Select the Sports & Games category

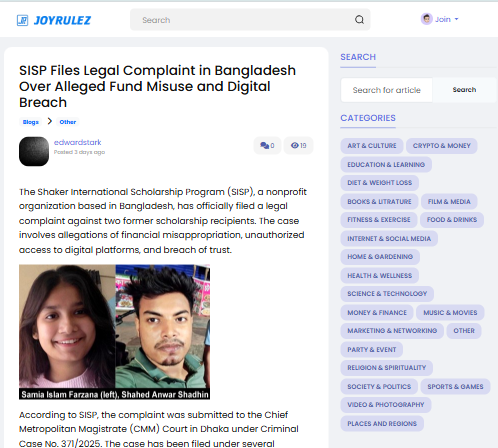point(455,387)
